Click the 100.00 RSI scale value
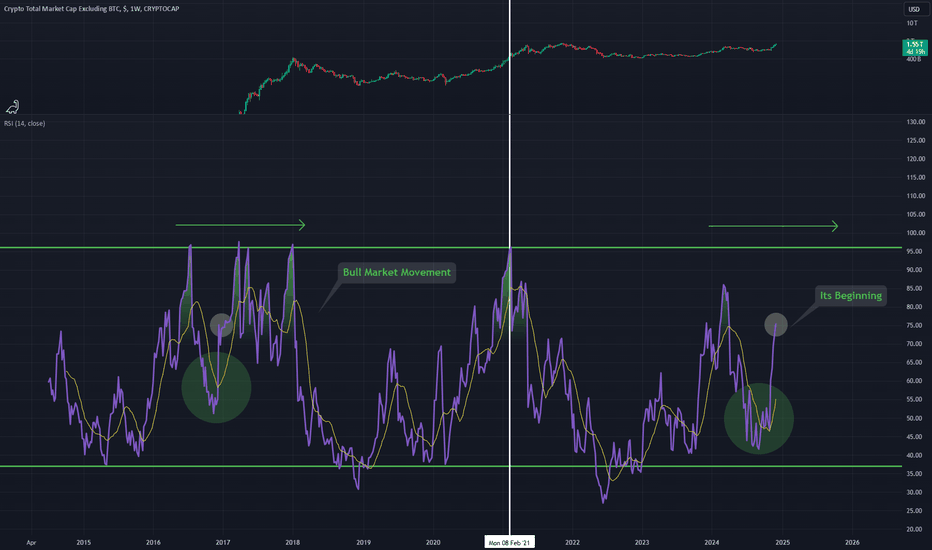The height and width of the screenshot is (550, 932). click(915, 232)
